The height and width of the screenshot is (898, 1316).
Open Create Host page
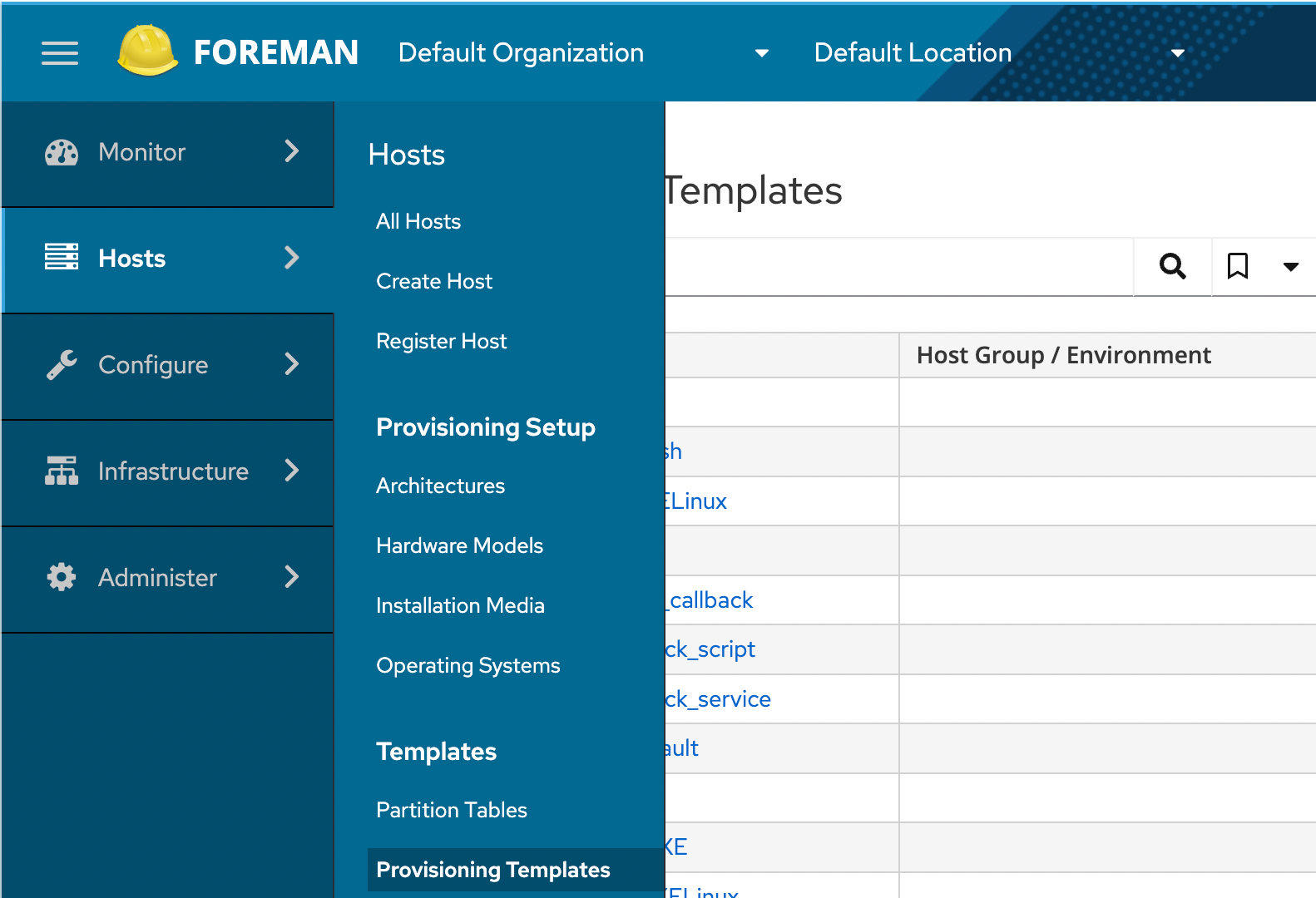pos(434,281)
